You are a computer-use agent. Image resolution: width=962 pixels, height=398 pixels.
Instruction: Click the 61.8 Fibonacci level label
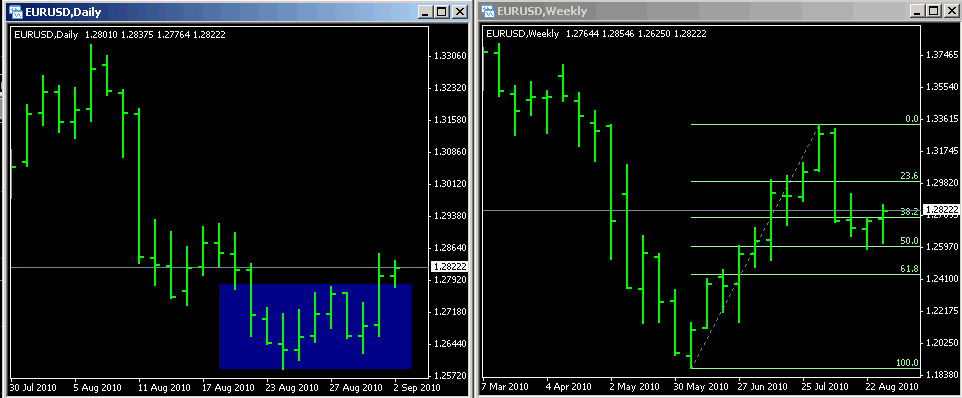coord(910,269)
